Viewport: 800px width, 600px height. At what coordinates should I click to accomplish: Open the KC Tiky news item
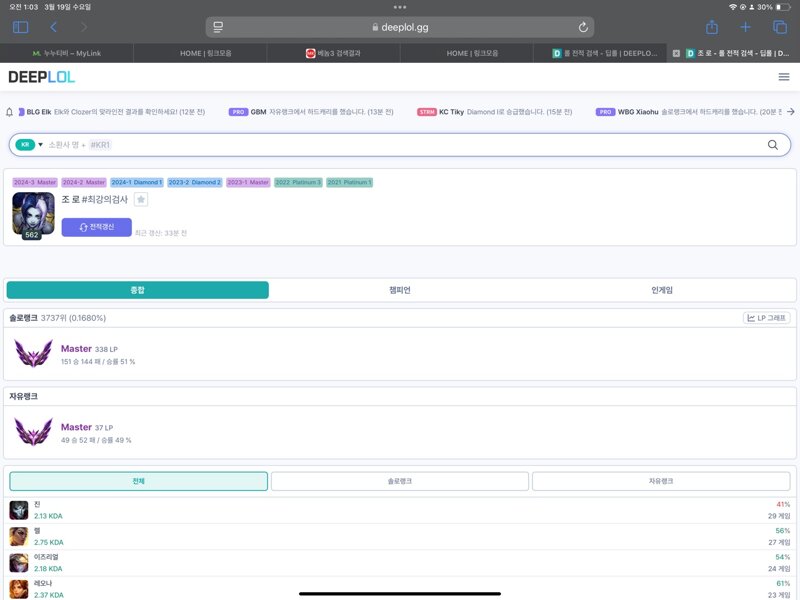(494, 112)
